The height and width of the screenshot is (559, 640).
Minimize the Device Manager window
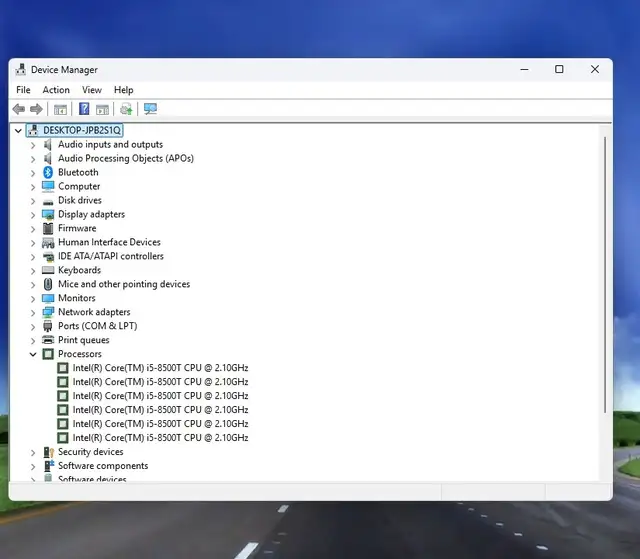(x=524, y=70)
